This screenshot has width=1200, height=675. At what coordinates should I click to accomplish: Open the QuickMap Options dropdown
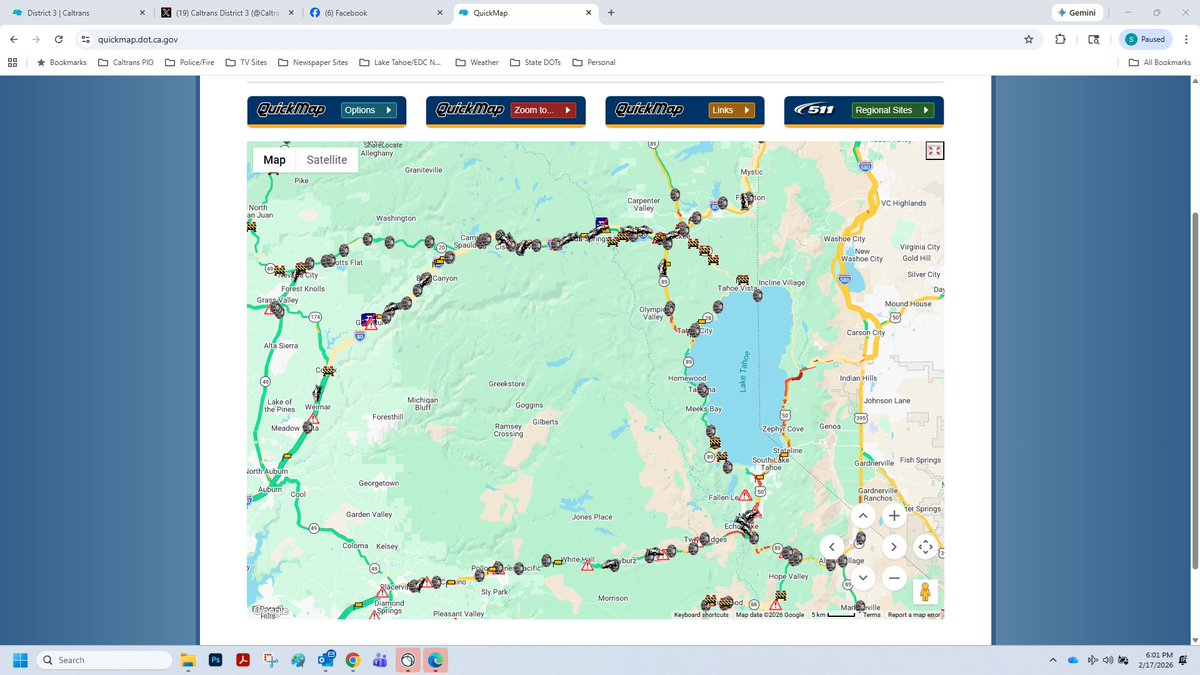point(369,110)
